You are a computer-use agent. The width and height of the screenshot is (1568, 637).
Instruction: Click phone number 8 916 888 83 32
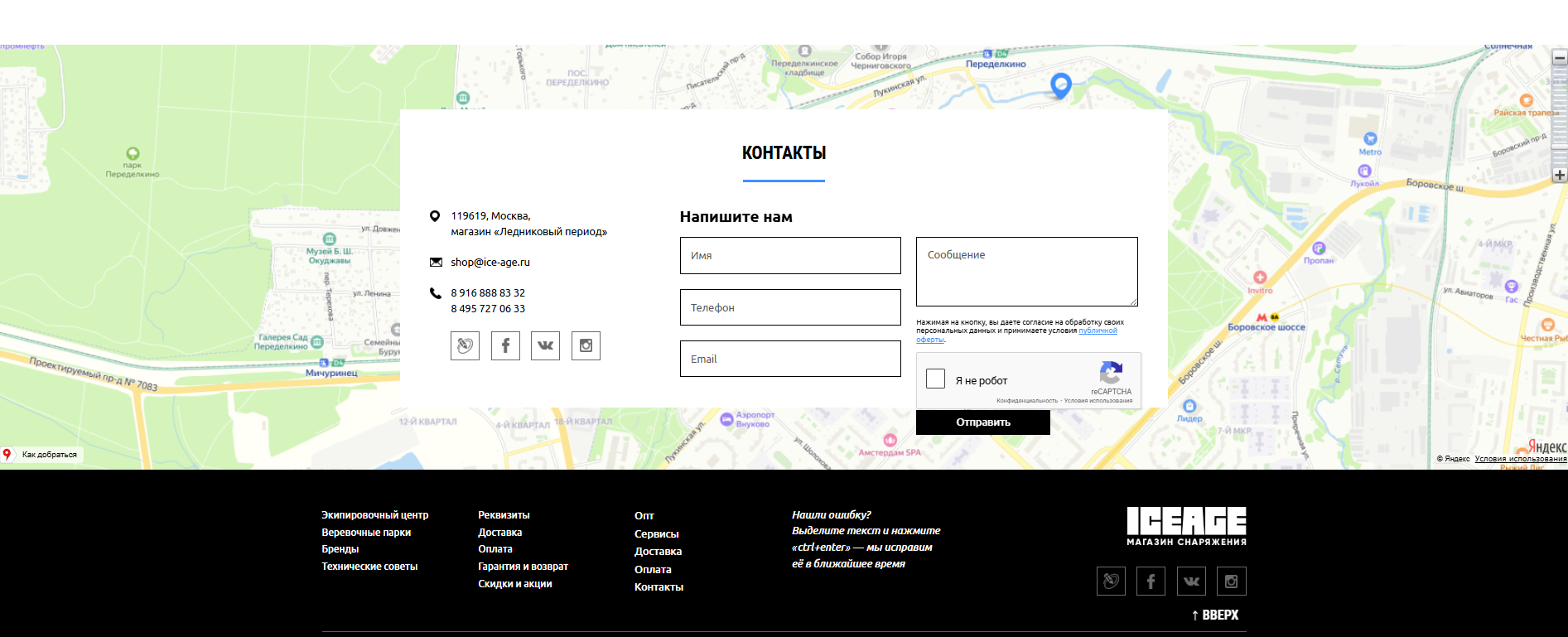(488, 293)
